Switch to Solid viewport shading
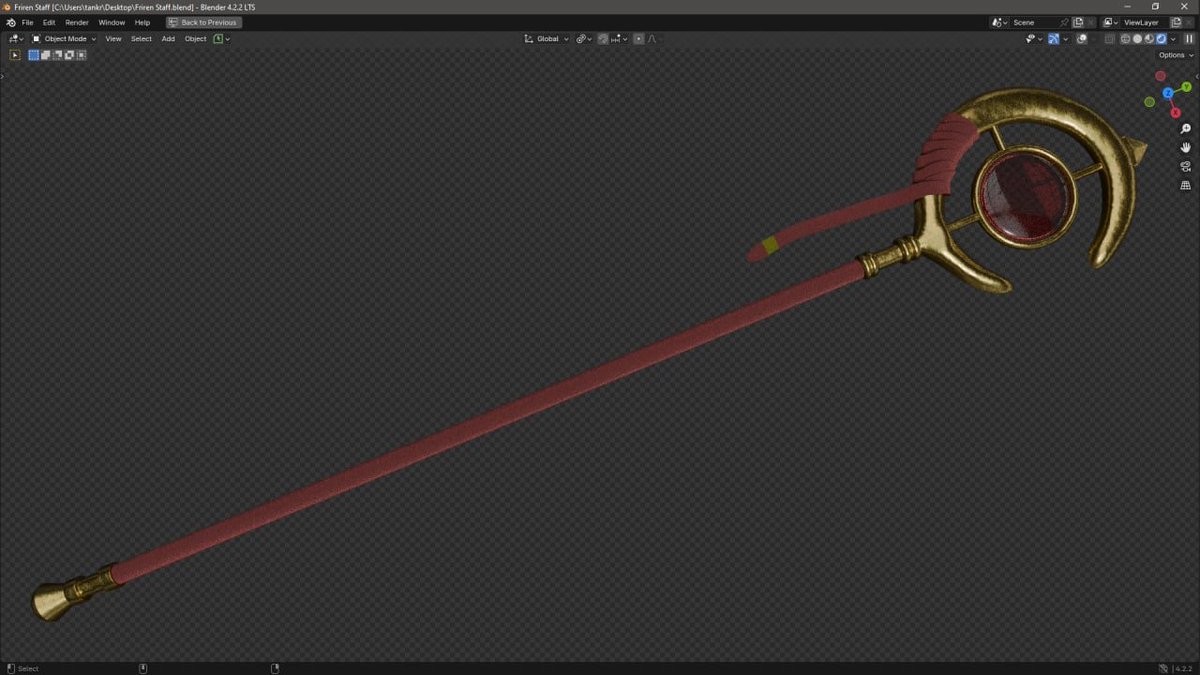The image size is (1200, 675). point(1137,38)
